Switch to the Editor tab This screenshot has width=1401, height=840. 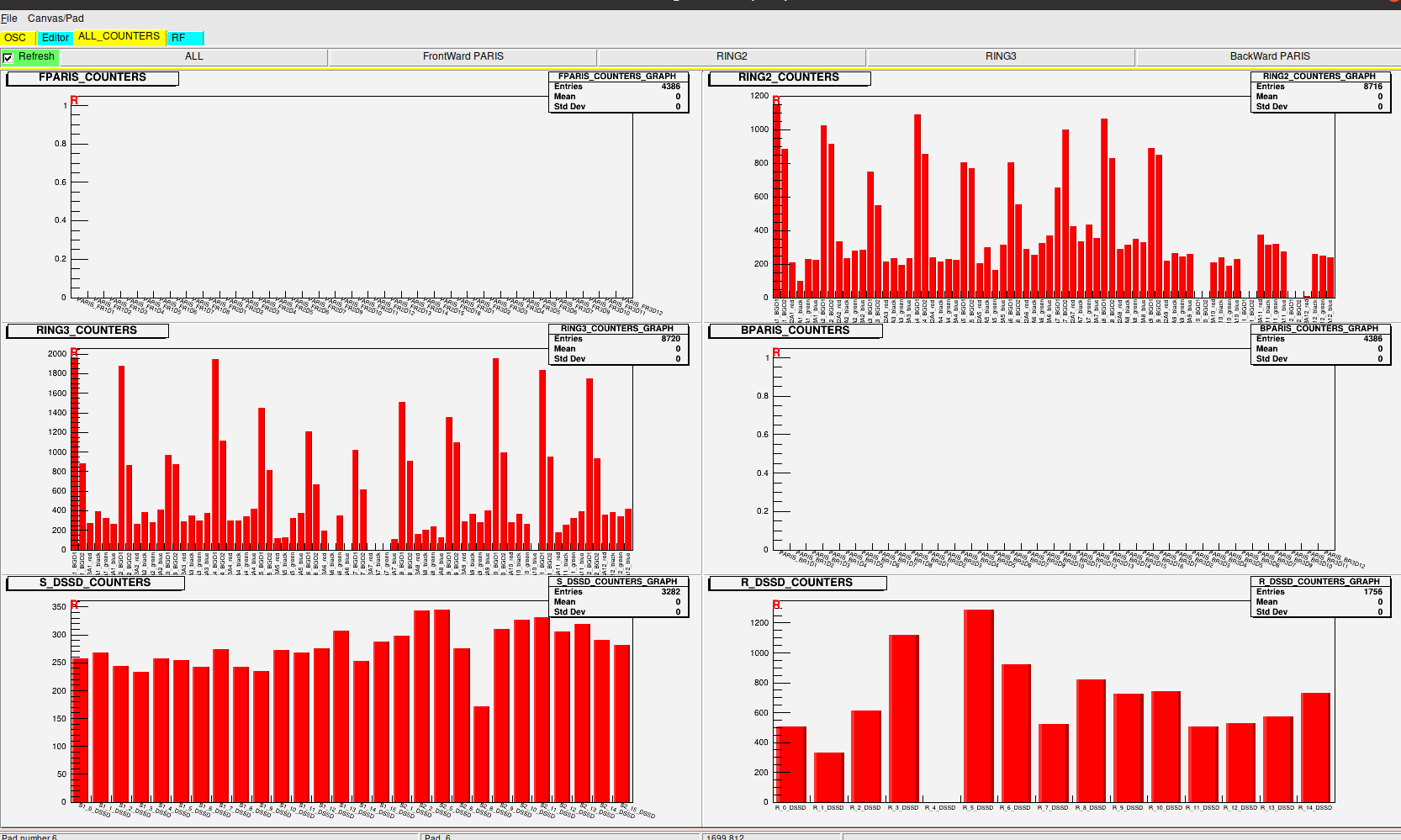(x=56, y=38)
